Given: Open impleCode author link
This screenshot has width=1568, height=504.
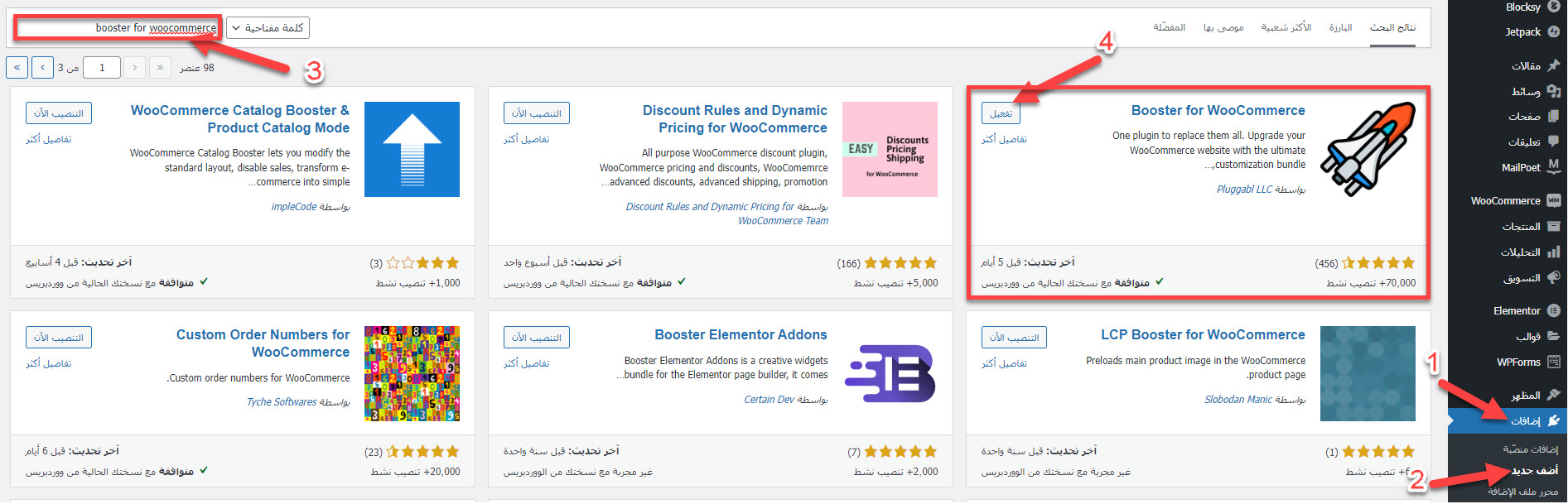Looking at the screenshot, I should [294, 206].
